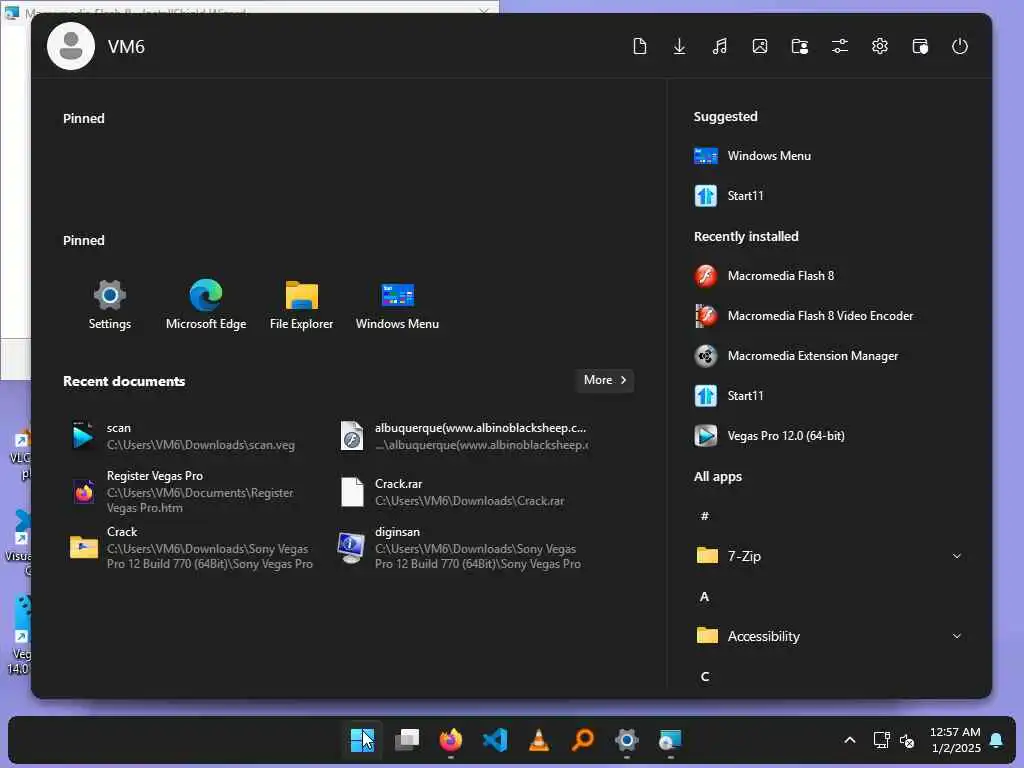The height and width of the screenshot is (768, 1024).
Task: Expand the 7-Zip folder chevron
Action: tap(957, 556)
